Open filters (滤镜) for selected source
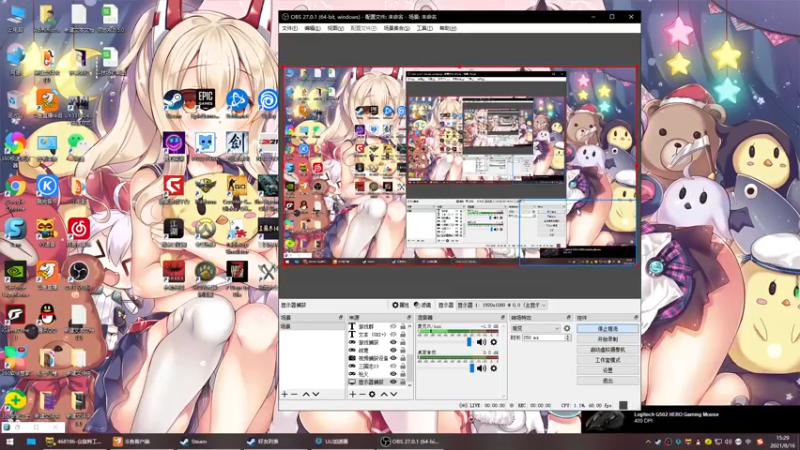The image size is (800, 450). pos(422,305)
